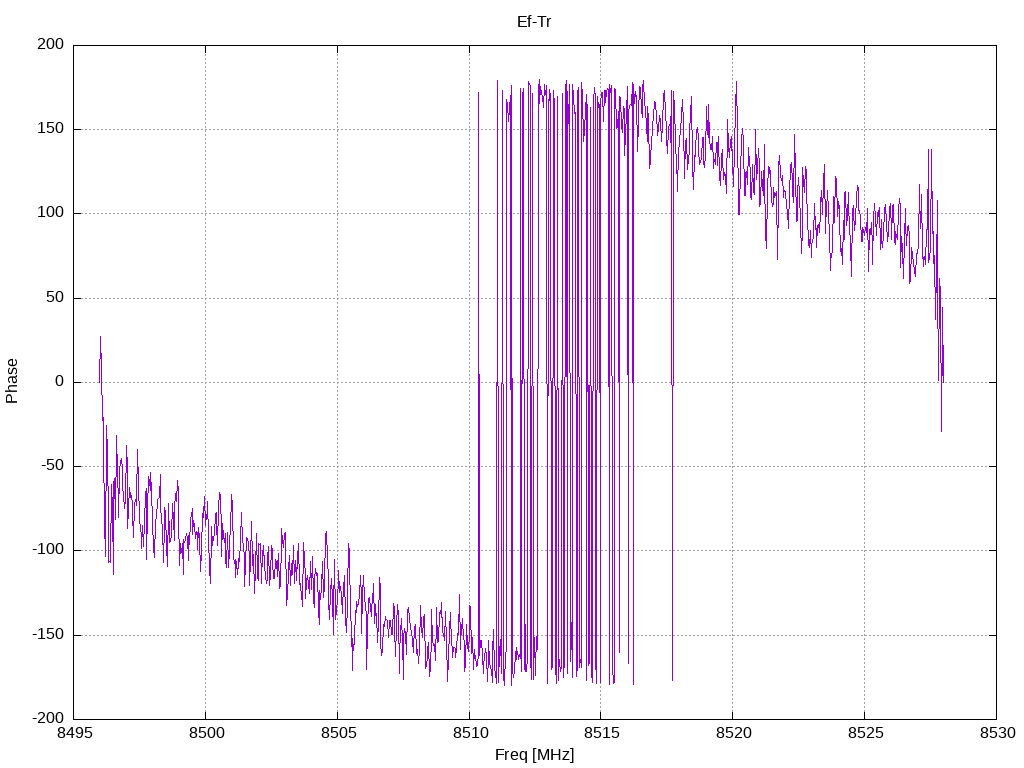Click x-axis tick label 8525

[x=865, y=733]
